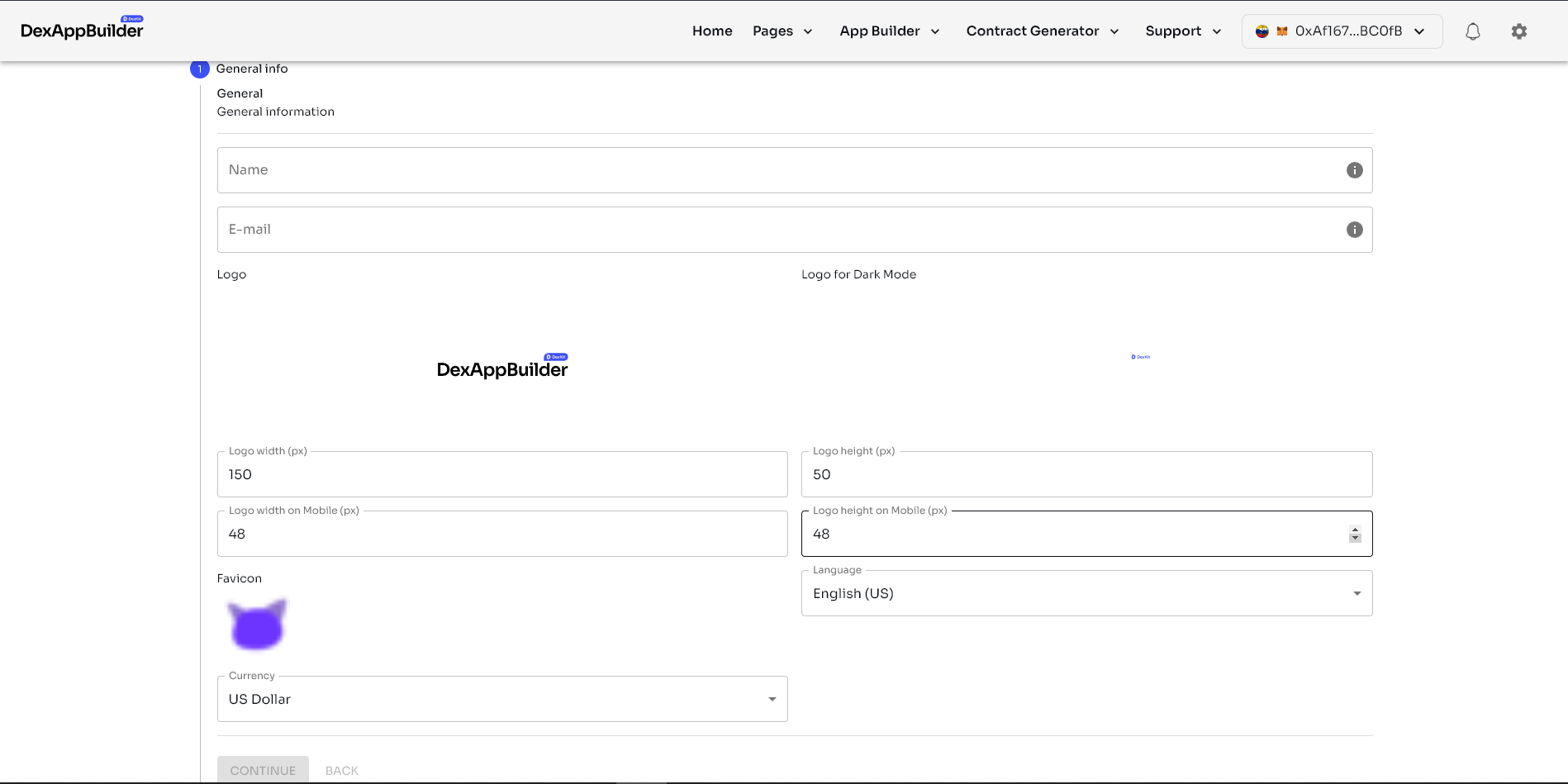1568x784 pixels.
Task: Select the main logo image preview
Action: [x=501, y=366]
